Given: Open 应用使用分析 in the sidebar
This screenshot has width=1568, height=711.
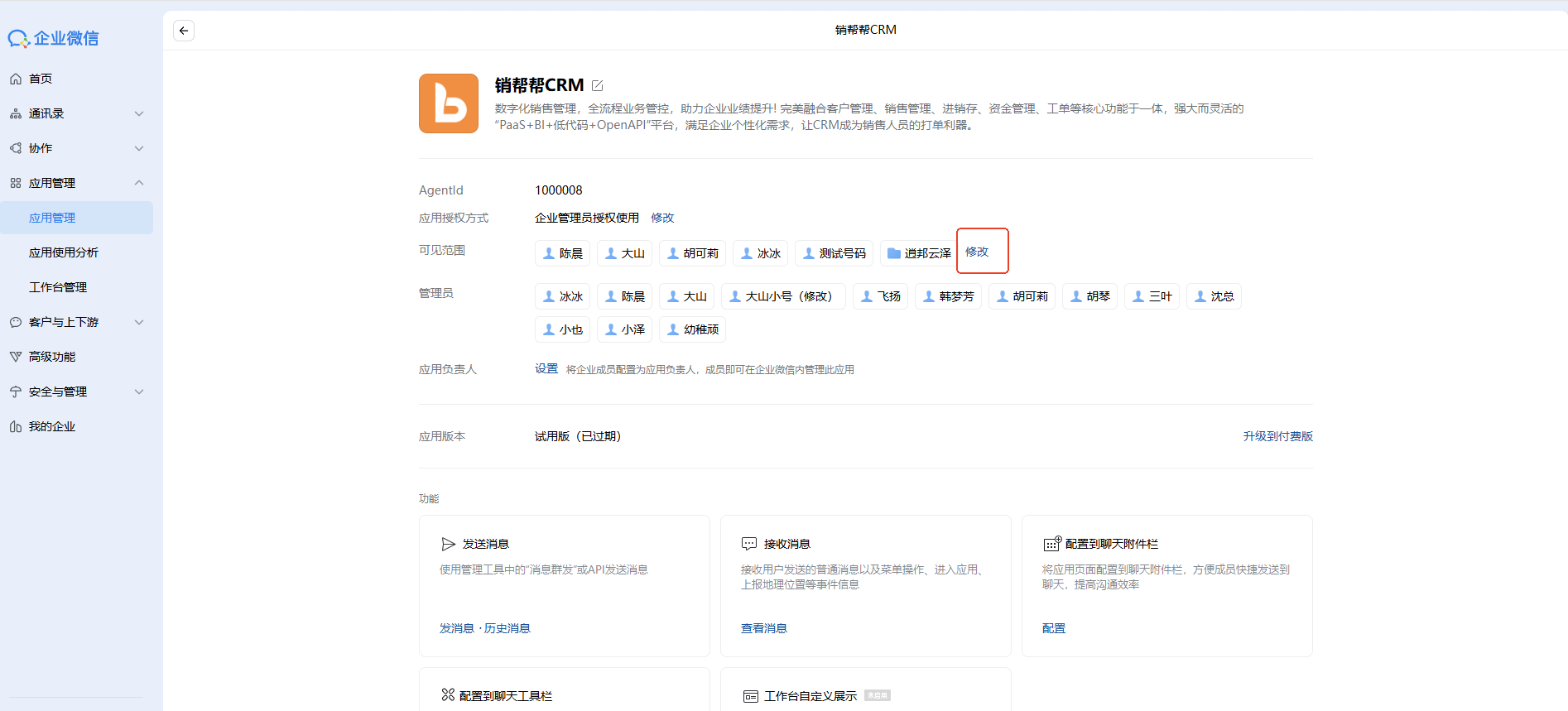Looking at the screenshot, I should (64, 252).
